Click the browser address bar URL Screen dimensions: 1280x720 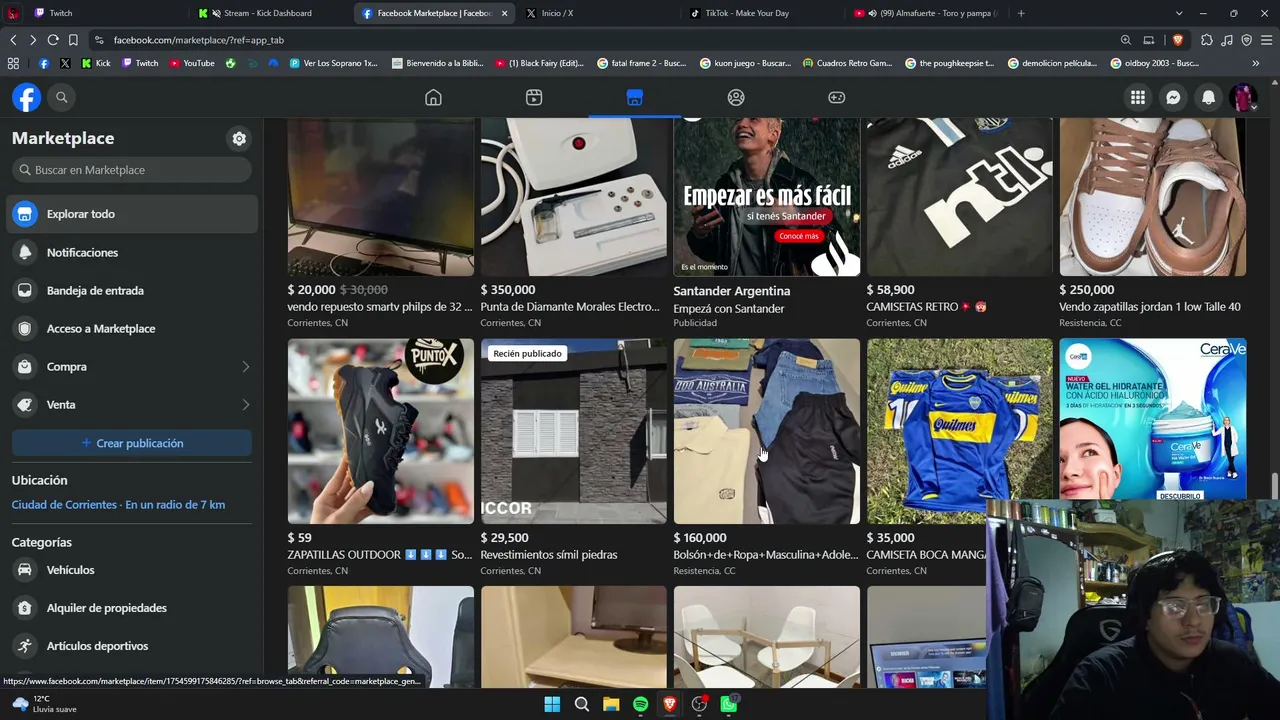pos(199,40)
